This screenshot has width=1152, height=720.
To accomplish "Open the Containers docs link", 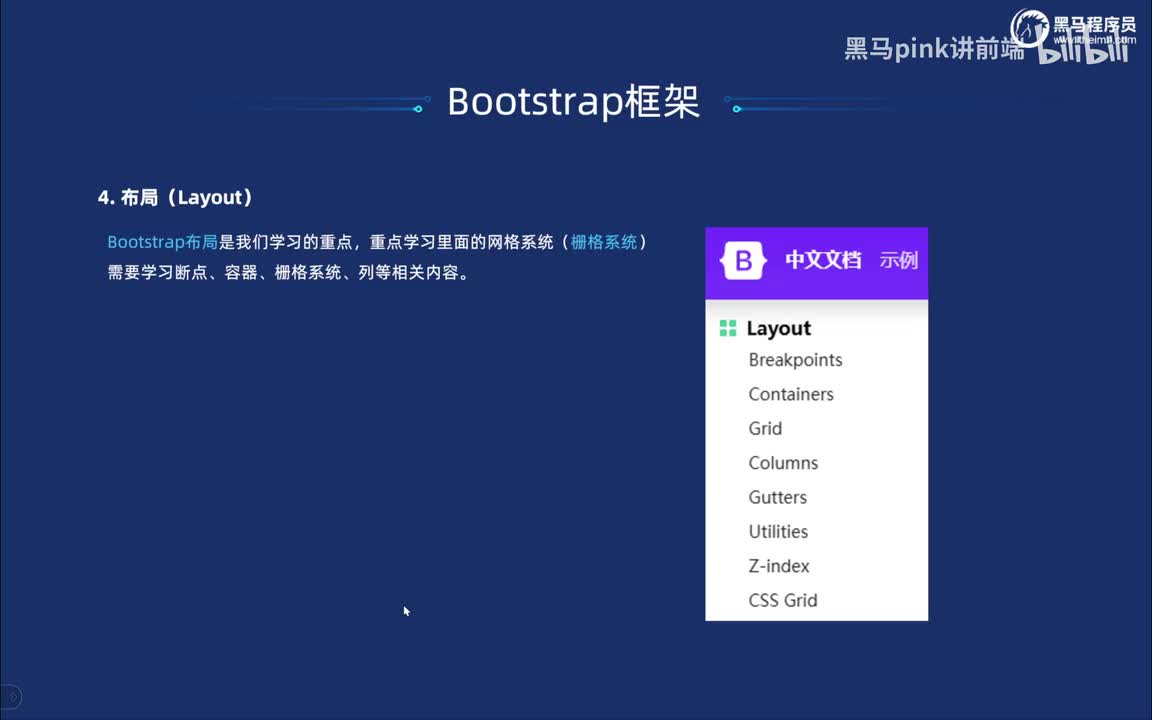I will pyautogui.click(x=791, y=395).
